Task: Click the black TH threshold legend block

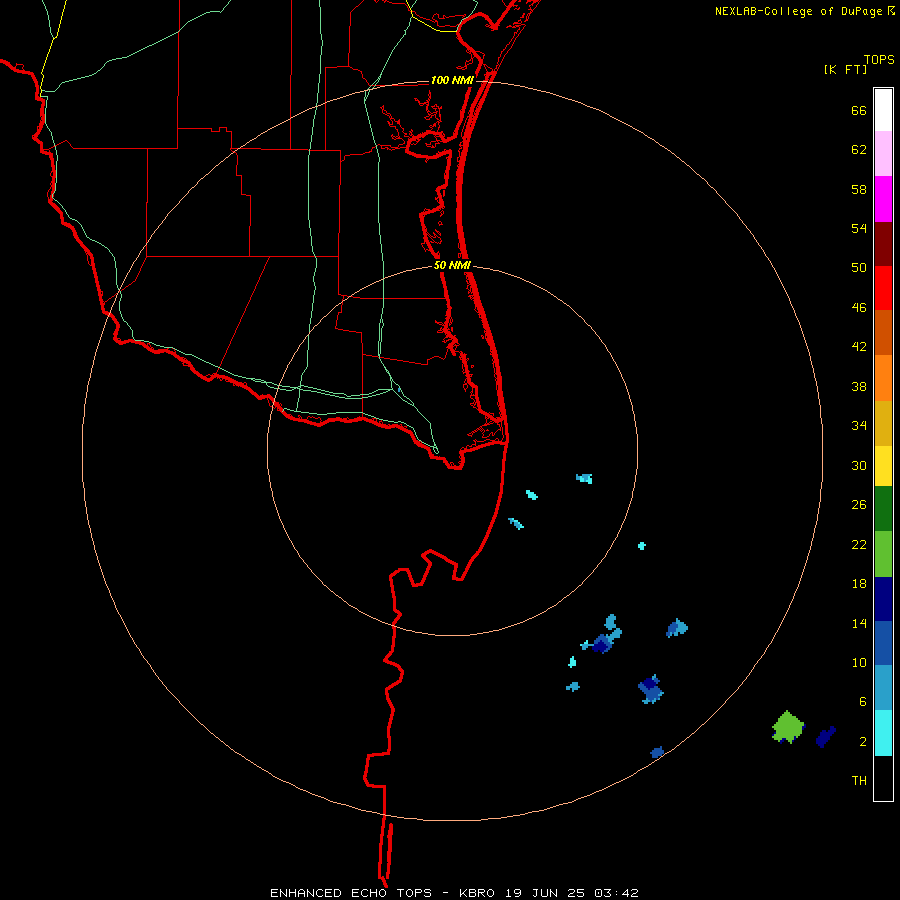Action: coord(883,778)
